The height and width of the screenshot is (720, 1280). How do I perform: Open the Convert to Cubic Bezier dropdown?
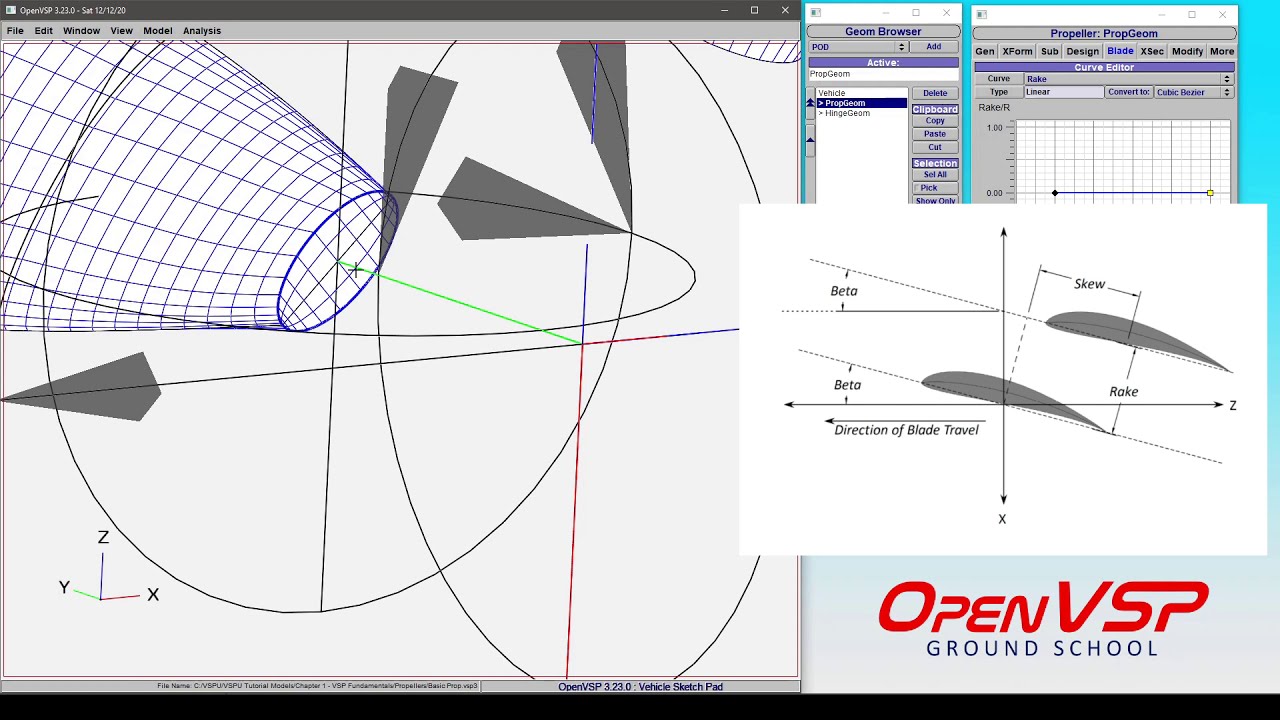[x=1193, y=92]
